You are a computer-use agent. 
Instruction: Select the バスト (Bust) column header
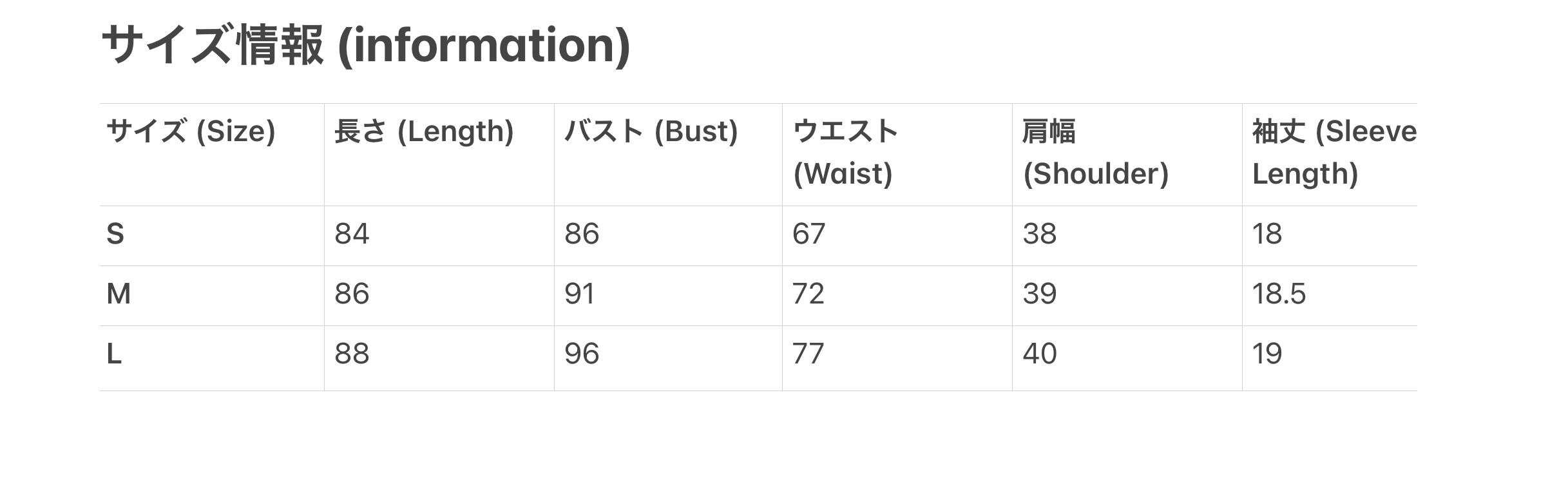coord(651,131)
